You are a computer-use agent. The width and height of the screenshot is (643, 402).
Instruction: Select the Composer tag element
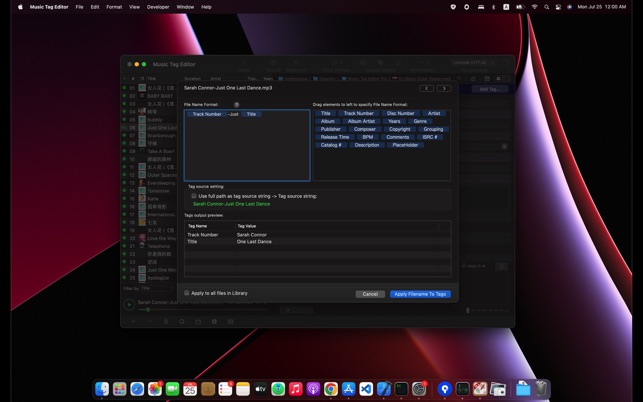[365, 129]
